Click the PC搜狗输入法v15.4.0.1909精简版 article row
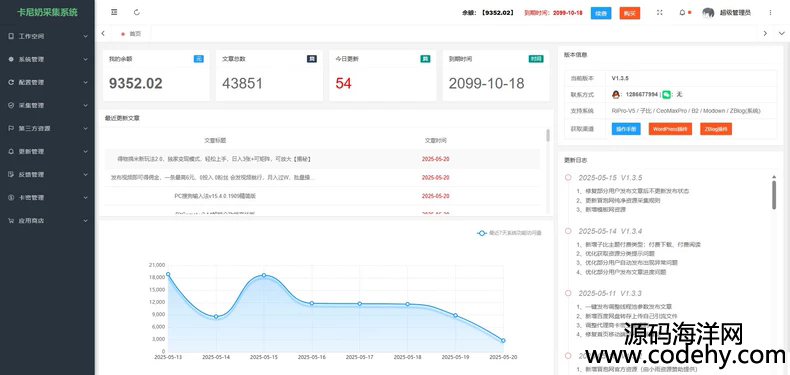The image size is (790, 375). pos(322,196)
